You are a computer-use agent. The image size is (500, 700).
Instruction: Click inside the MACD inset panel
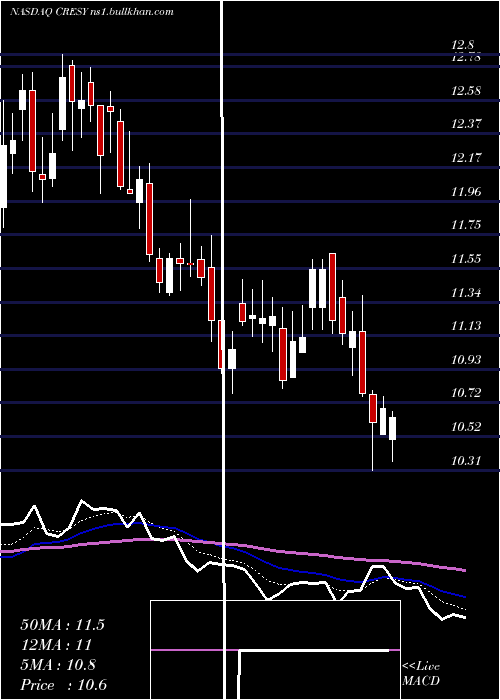pyautogui.click(x=275, y=650)
